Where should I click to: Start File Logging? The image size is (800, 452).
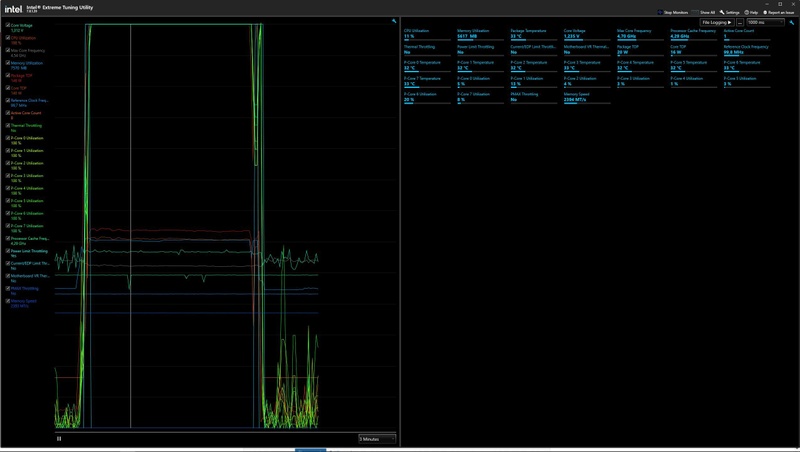(717, 22)
